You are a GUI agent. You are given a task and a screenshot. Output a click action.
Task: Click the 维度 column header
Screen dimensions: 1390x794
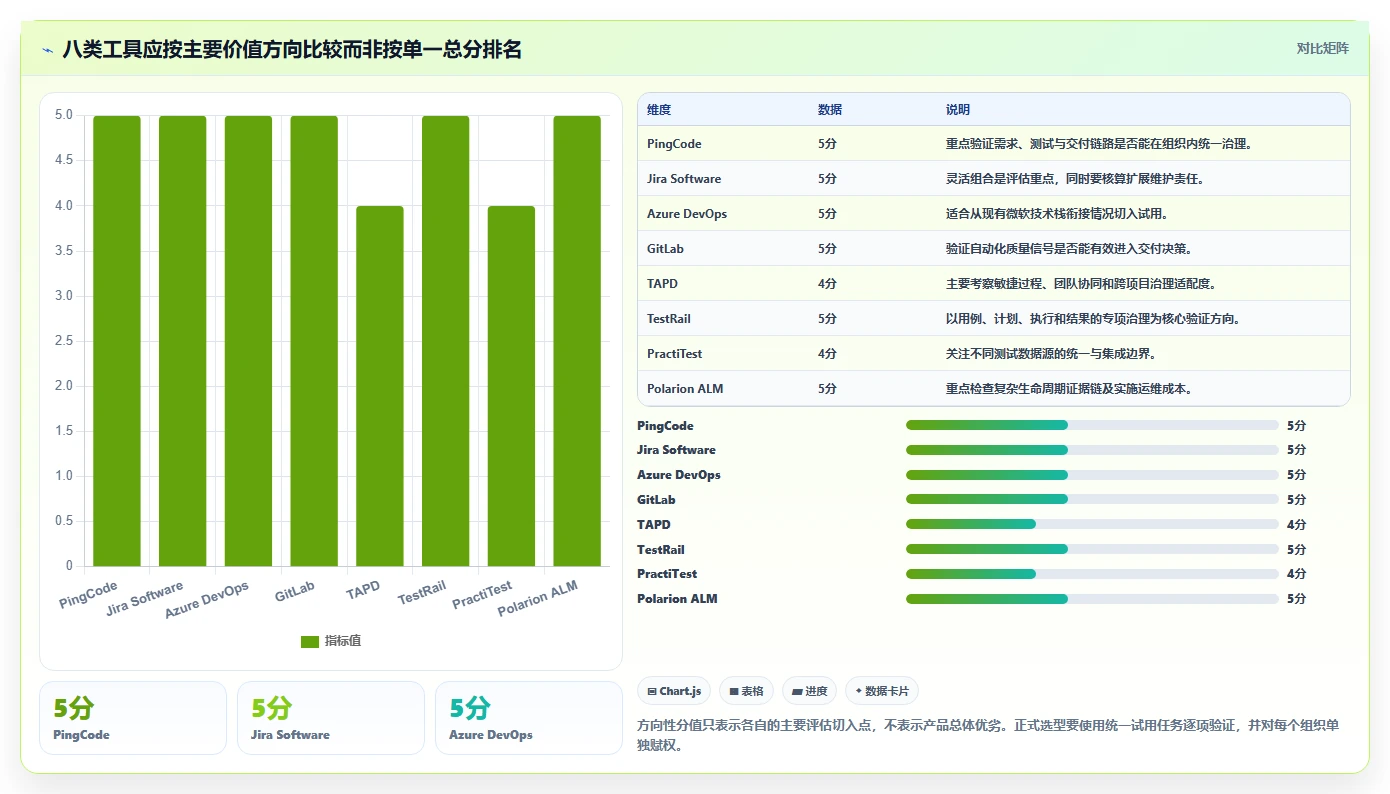pyautogui.click(x=659, y=109)
